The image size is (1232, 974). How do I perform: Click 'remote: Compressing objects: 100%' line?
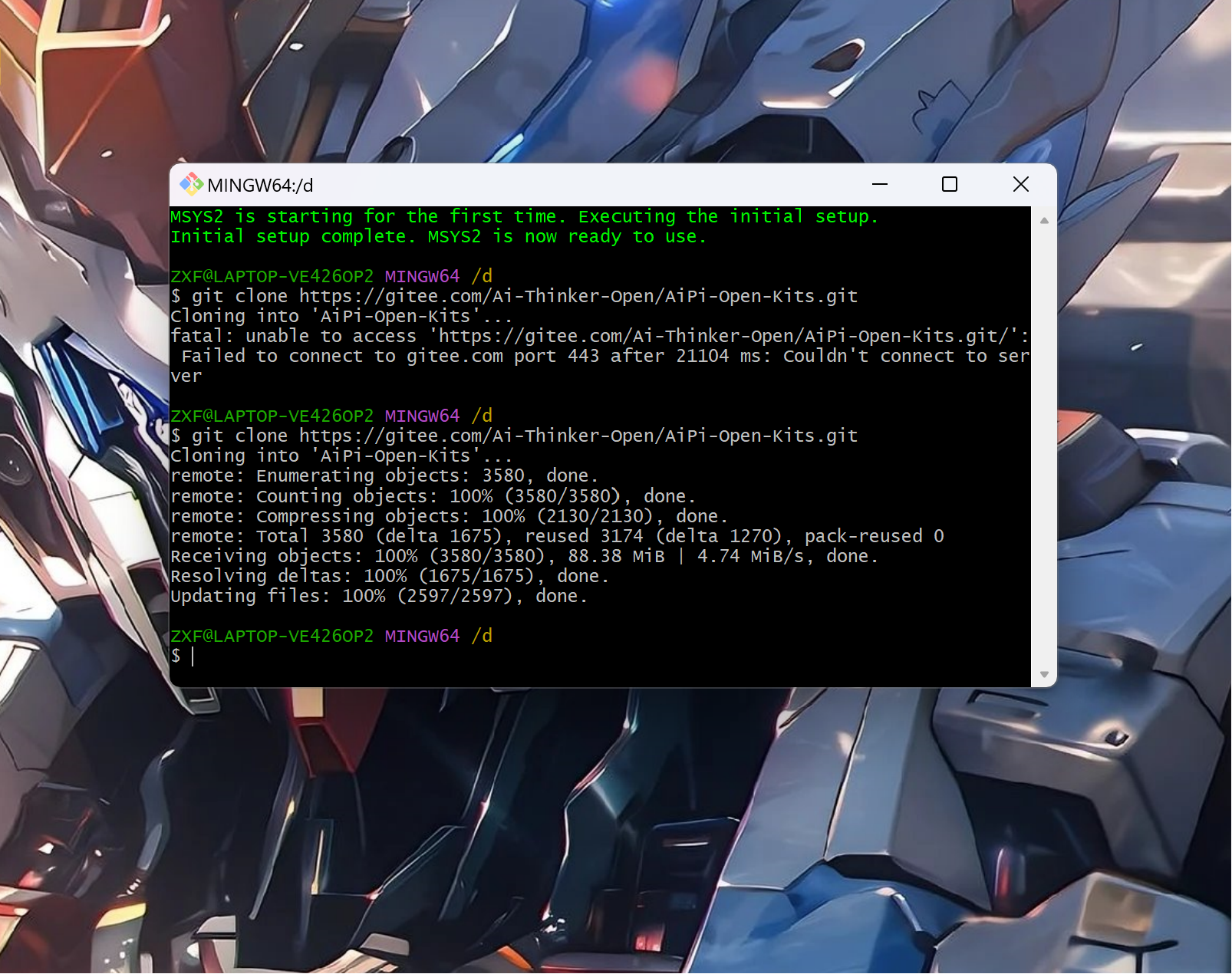click(449, 516)
